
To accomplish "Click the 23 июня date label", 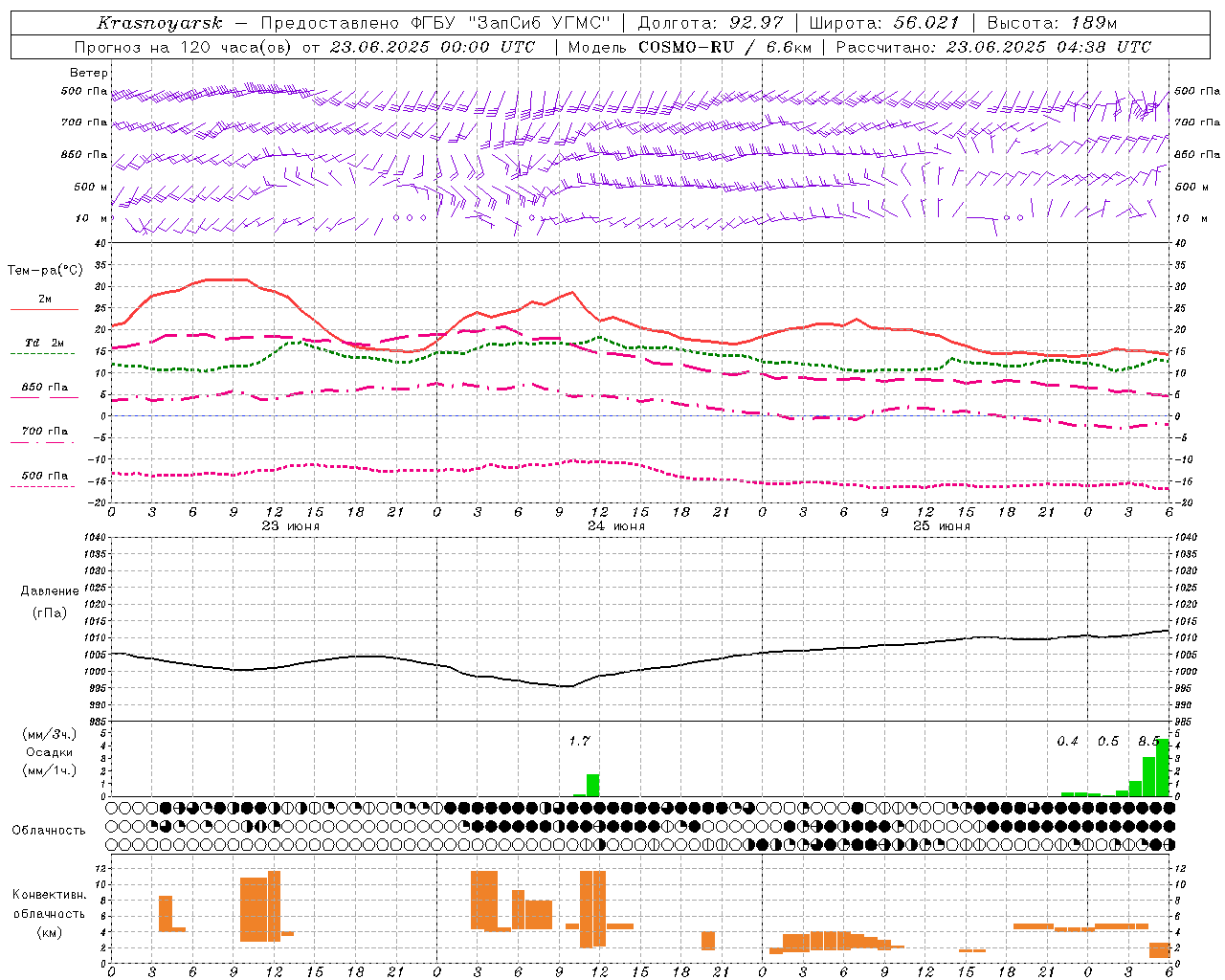I will point(291,526).
